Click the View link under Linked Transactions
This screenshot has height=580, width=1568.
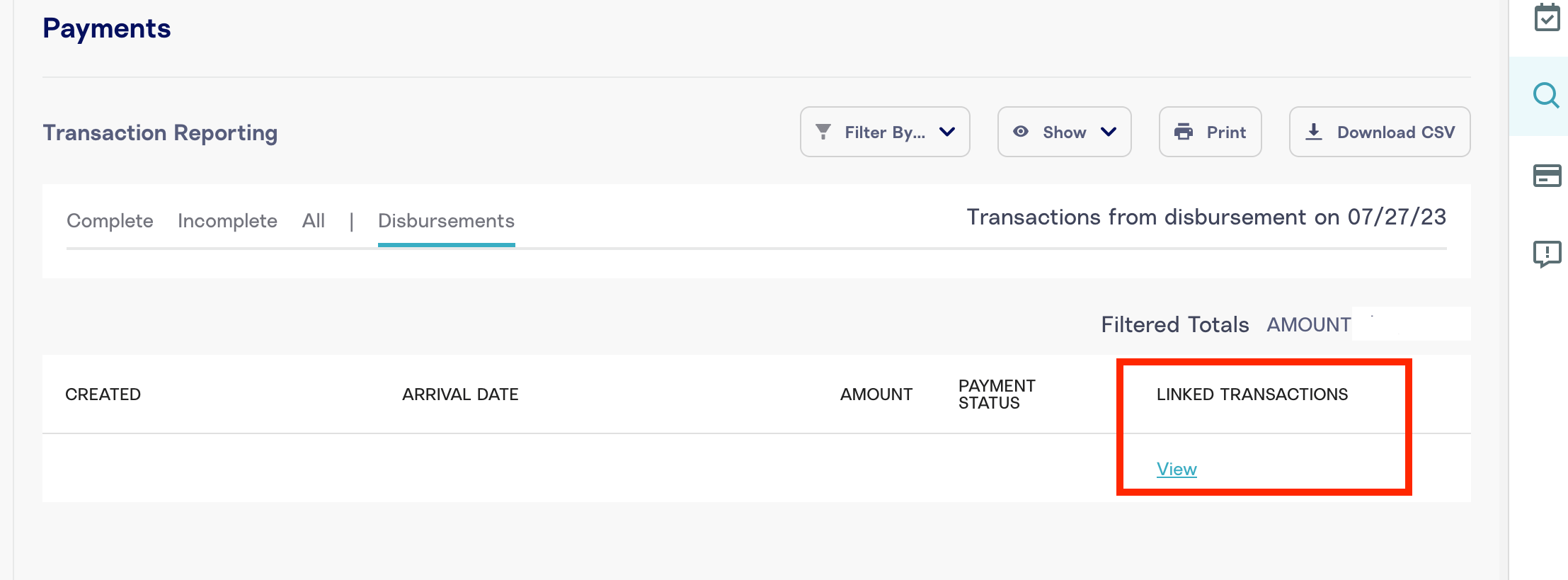click(x=1176, y=468)
